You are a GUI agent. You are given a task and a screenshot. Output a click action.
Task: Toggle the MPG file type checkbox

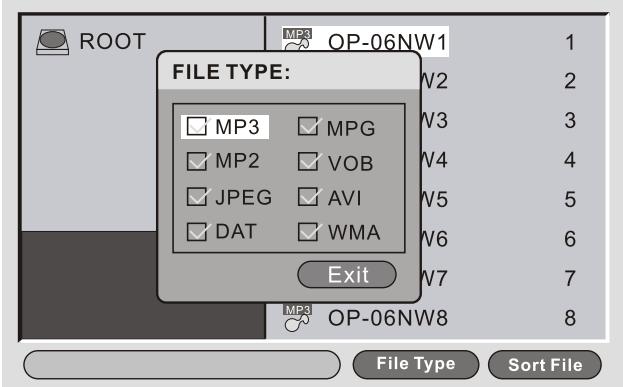[x=308, y=126]
